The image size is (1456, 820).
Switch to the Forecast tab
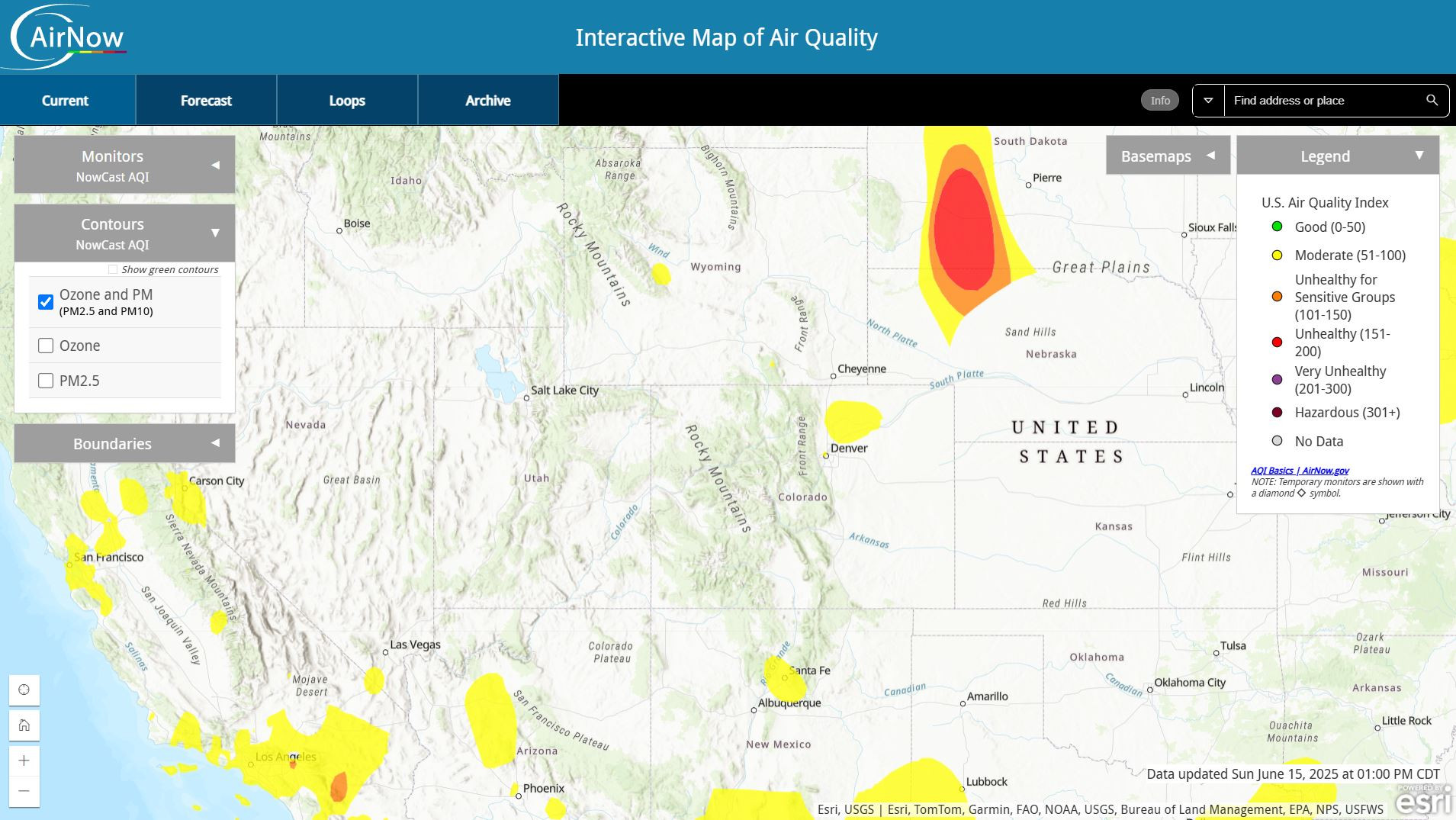(206, 100)
